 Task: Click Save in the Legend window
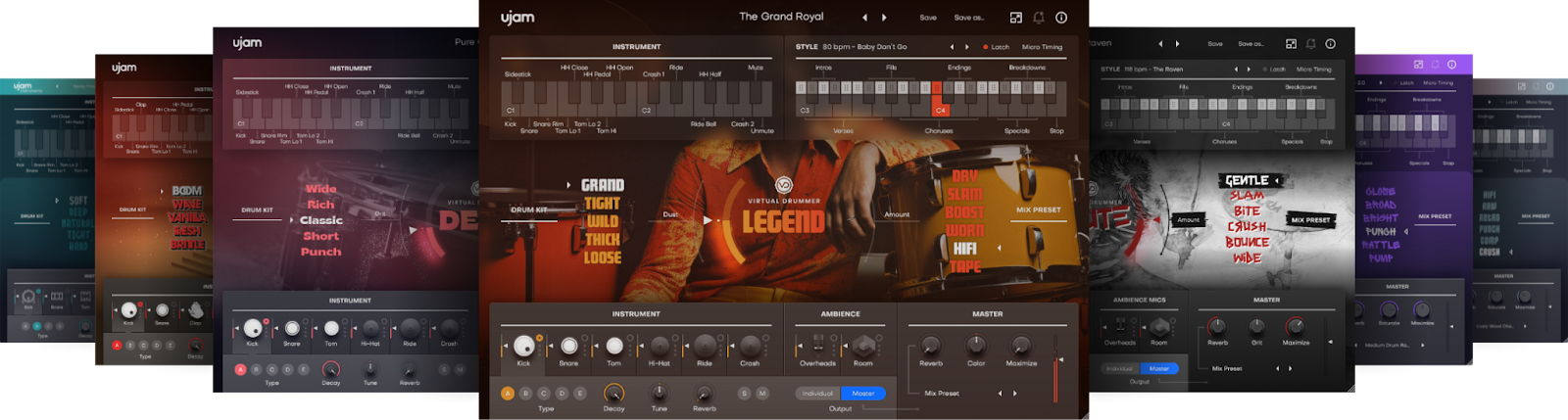coord(928,18)
